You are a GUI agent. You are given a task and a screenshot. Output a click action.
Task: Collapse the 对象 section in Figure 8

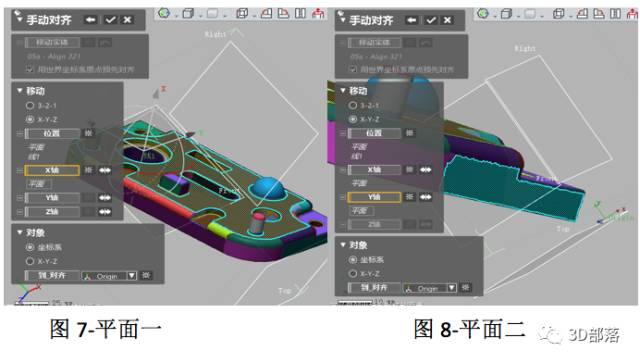(342, 245)
